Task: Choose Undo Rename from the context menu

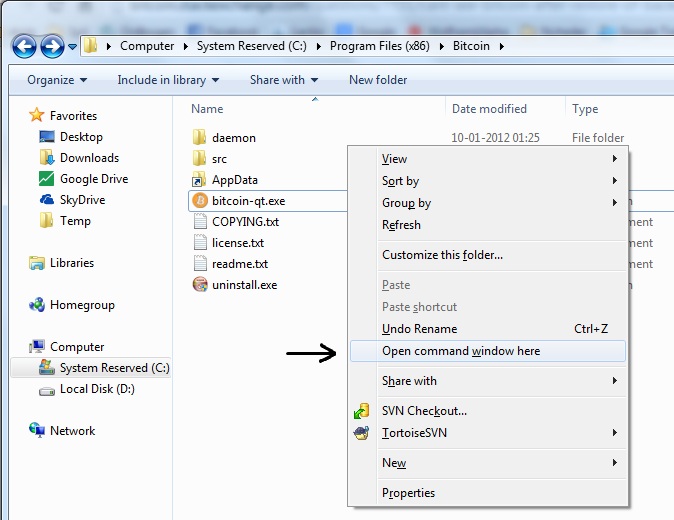Action: click(488, 329)
